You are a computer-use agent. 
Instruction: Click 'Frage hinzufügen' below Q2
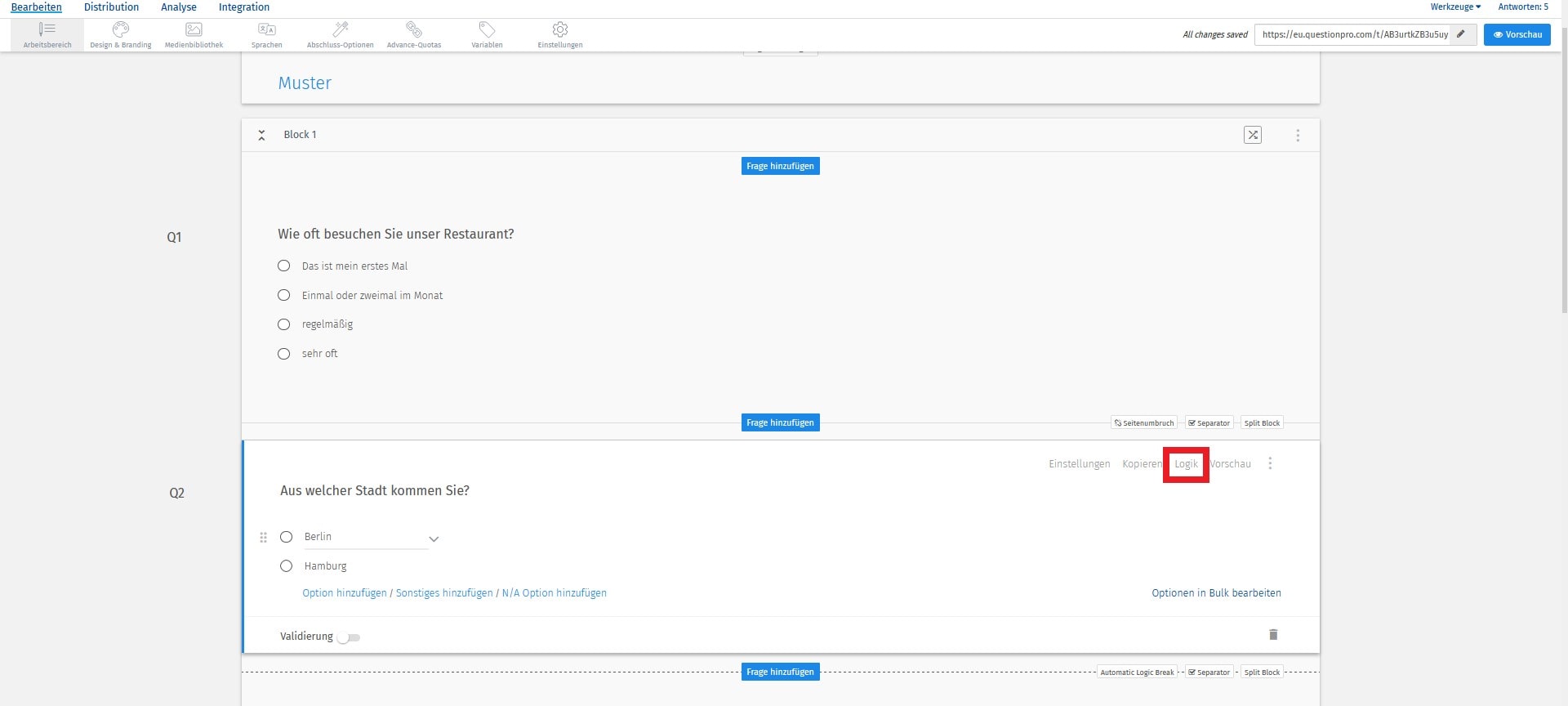click(x=781, y=672)
